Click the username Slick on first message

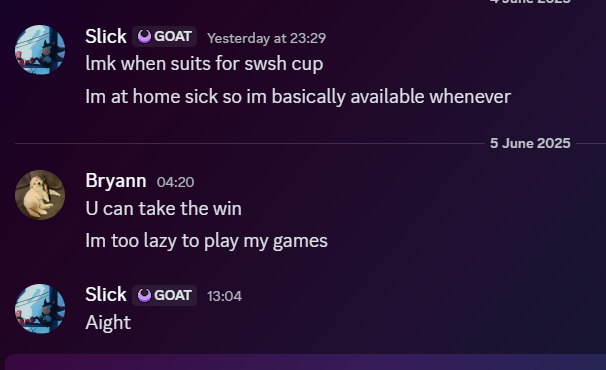106,36
